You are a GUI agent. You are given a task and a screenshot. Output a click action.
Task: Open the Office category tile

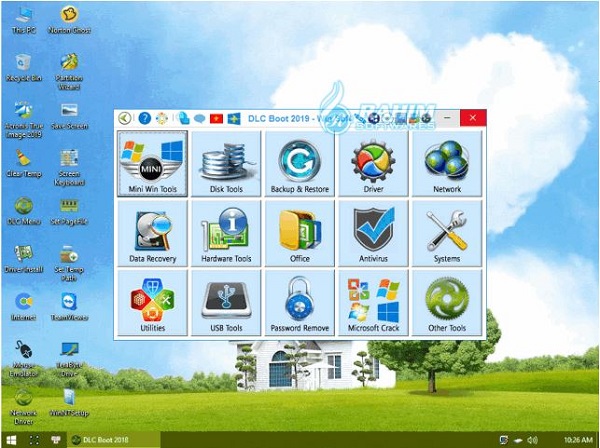point(300,233)
